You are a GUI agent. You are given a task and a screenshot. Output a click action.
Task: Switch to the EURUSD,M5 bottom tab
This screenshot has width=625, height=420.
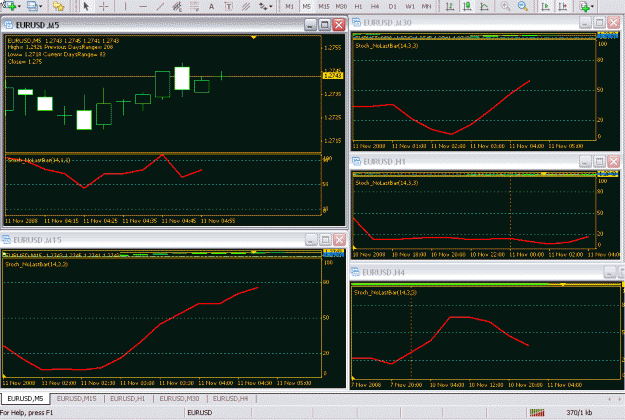click(25, 398)
